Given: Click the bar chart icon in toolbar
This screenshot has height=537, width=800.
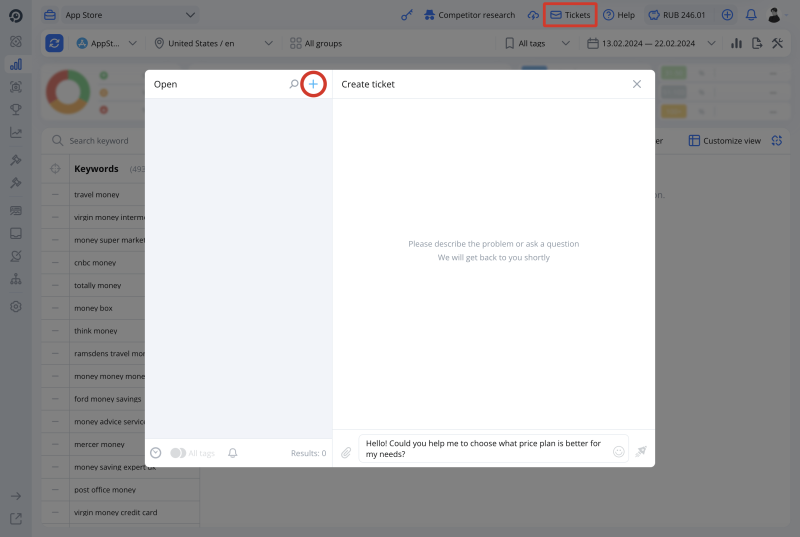Looking at the screenshot, I should tap(736, 43).
